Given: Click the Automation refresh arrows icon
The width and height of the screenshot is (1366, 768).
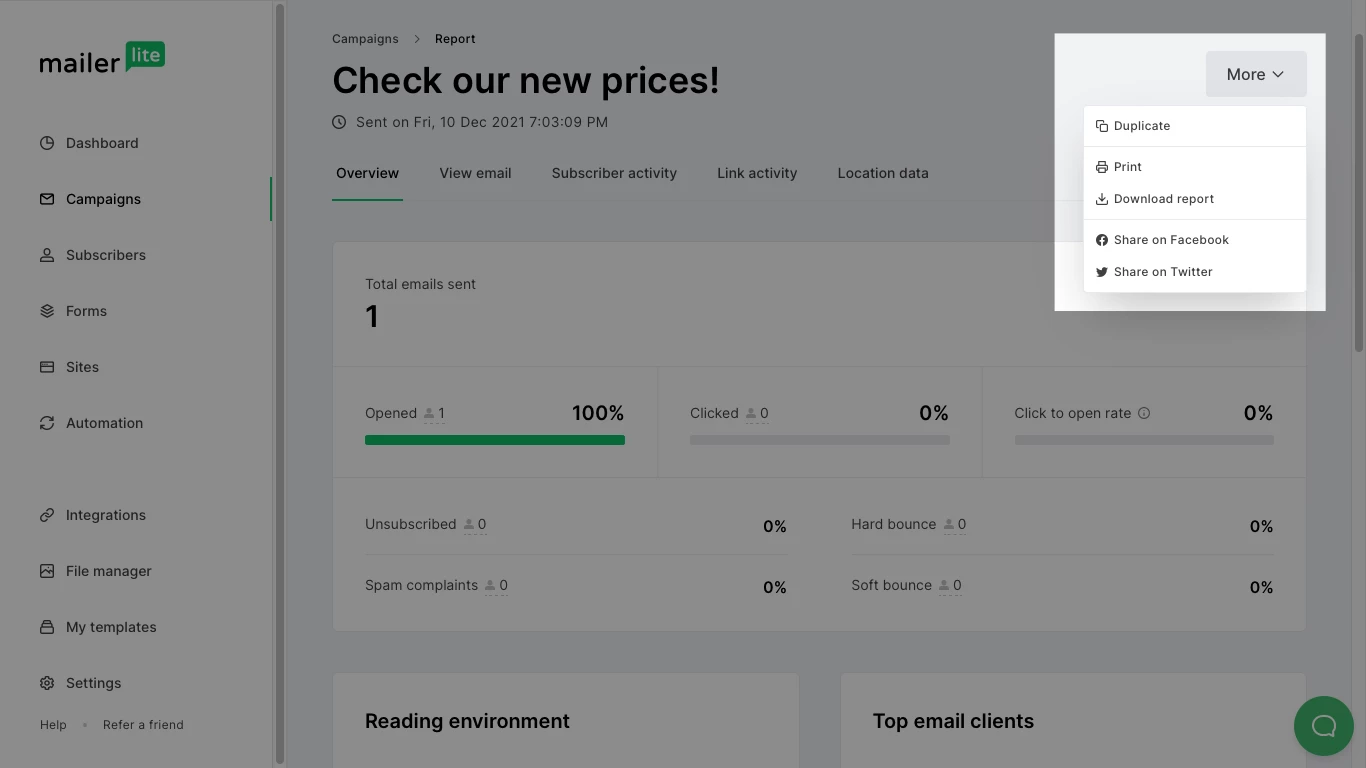Looking at the screenshot, I should (47, 423).
